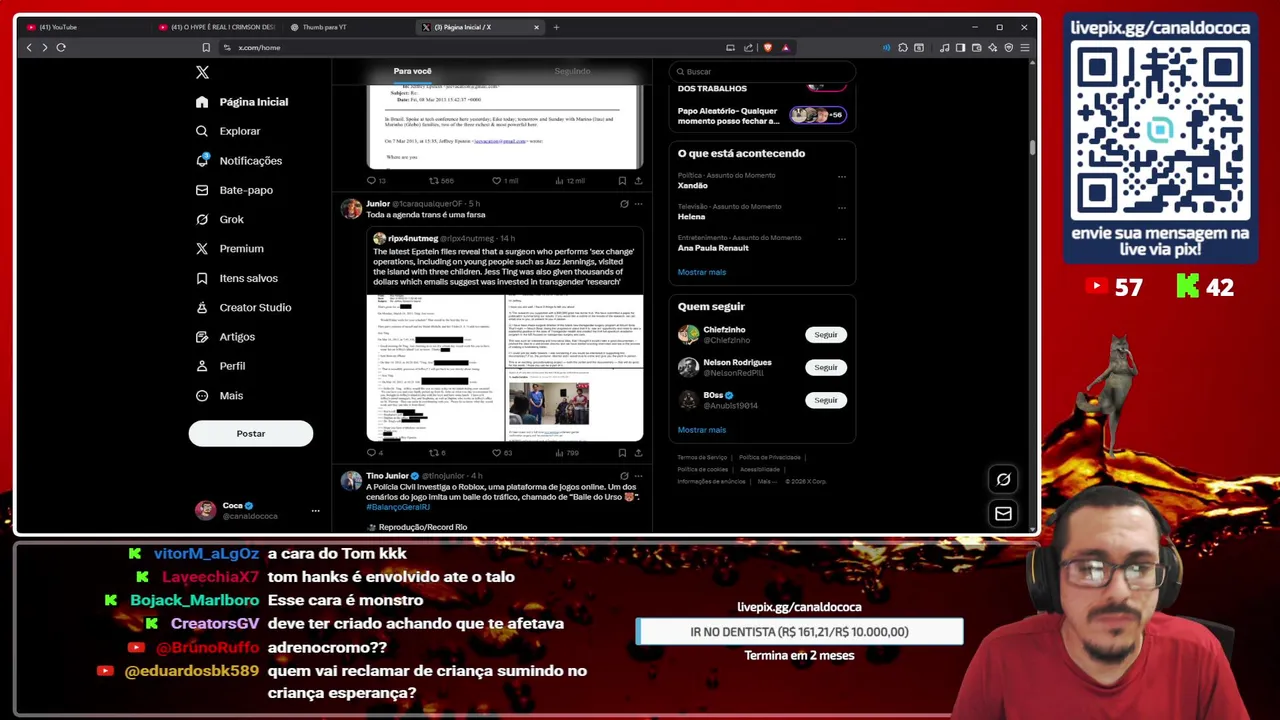
Task: Switch to the Para você tab
Action: [x=412, y=71]
